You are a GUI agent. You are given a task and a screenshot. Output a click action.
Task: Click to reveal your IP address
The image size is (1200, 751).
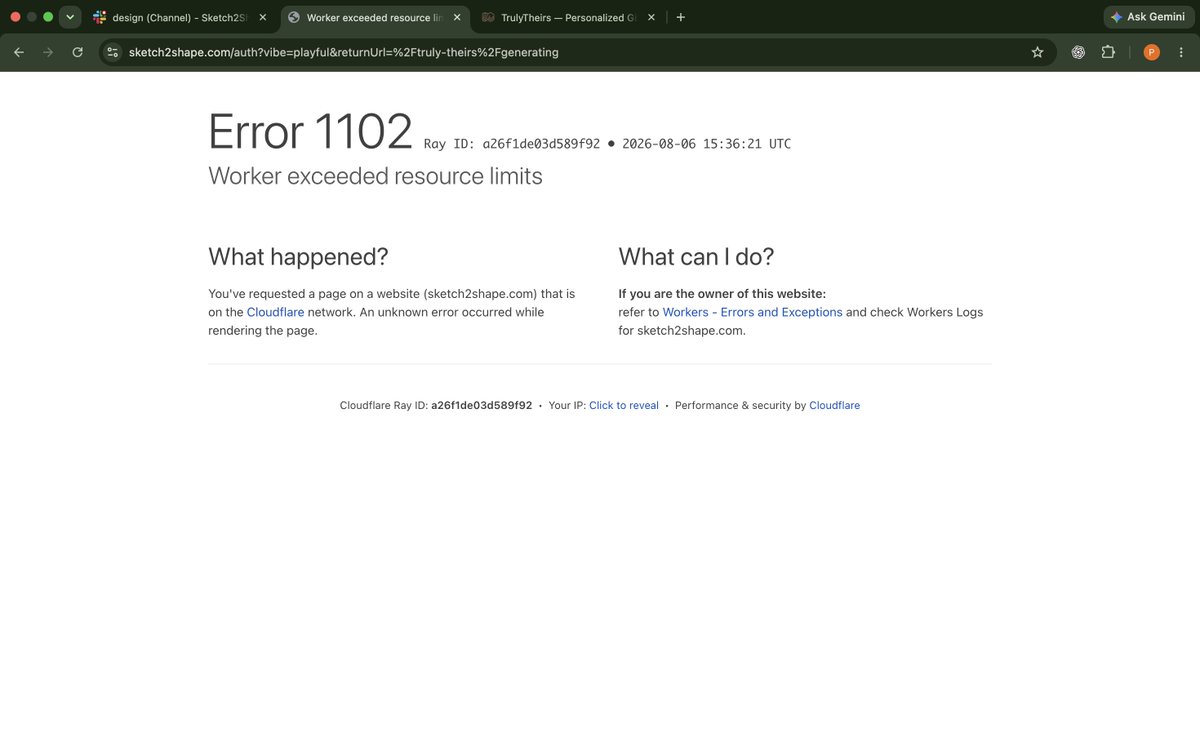(x=624, y=405)
